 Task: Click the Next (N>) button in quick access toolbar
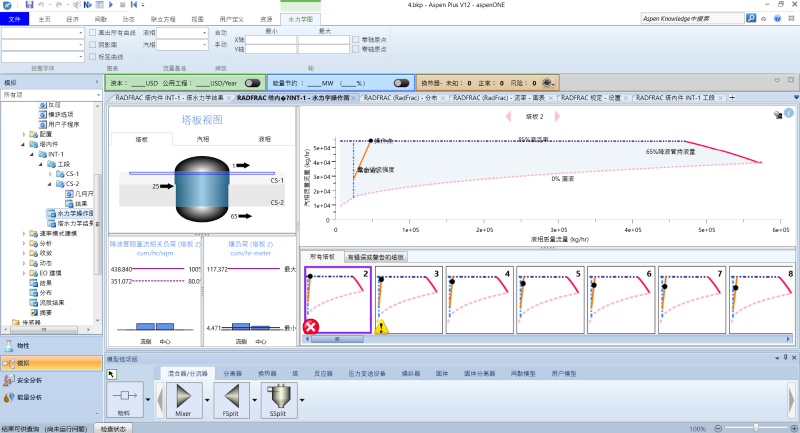pos(88,5)
